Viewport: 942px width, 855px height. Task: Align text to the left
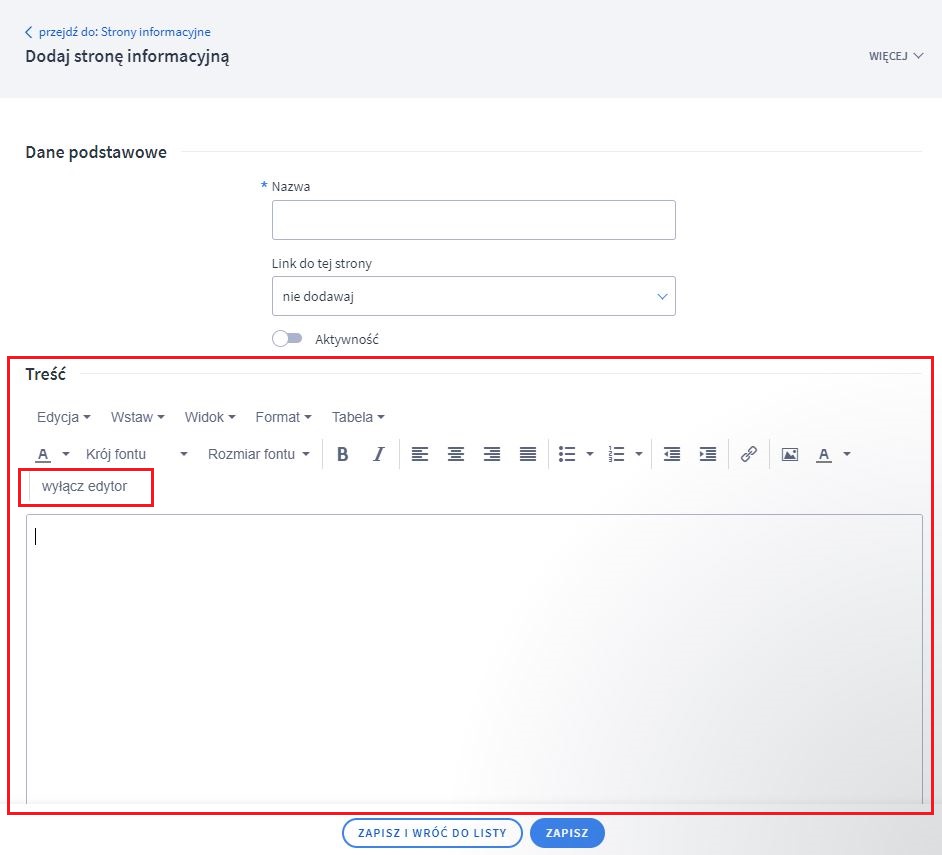(420, 454)
